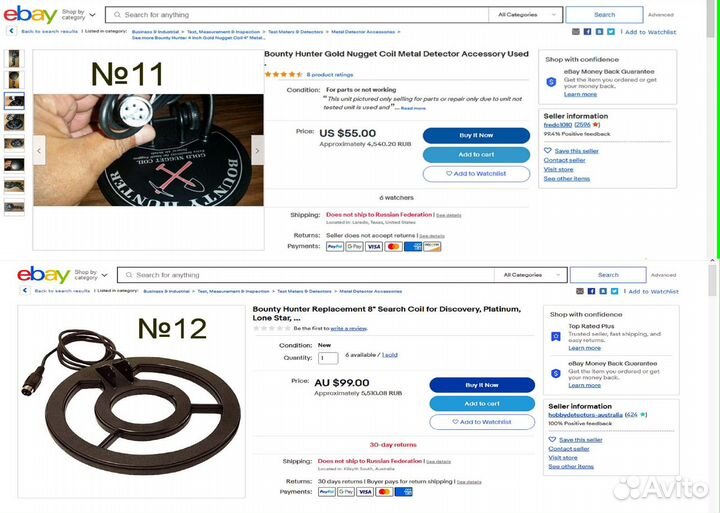
Task: Select first thumbnail in top listing gallery
Action: point(14,59)
